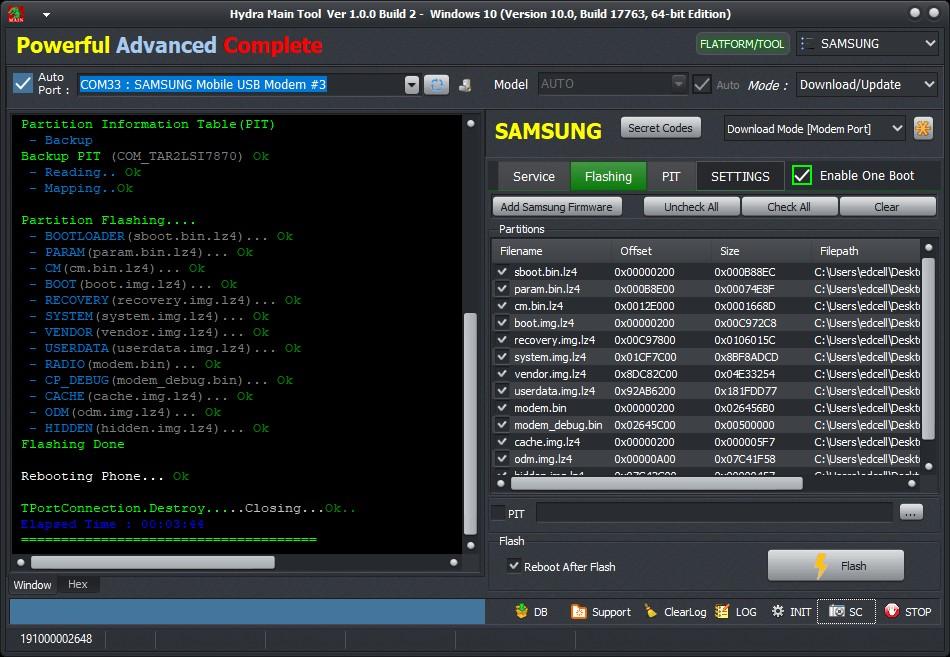
Task: Open the LOG icon
Action: [x=722, y=612]
